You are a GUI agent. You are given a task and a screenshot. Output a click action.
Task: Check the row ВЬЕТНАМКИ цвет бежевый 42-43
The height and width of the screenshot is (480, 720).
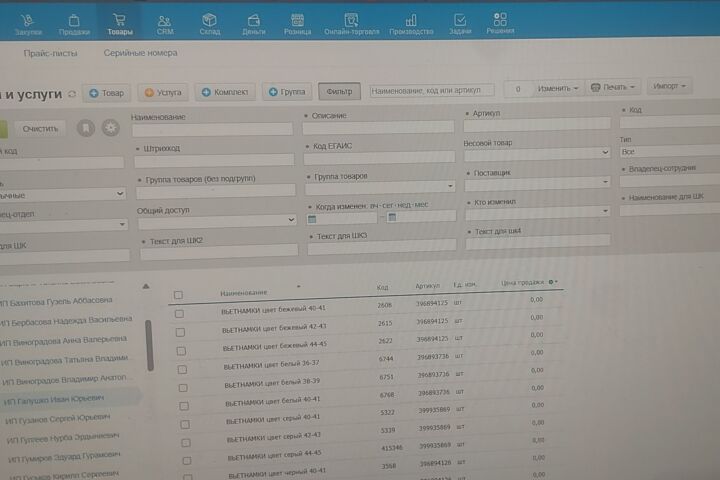(x=180, y=332)
